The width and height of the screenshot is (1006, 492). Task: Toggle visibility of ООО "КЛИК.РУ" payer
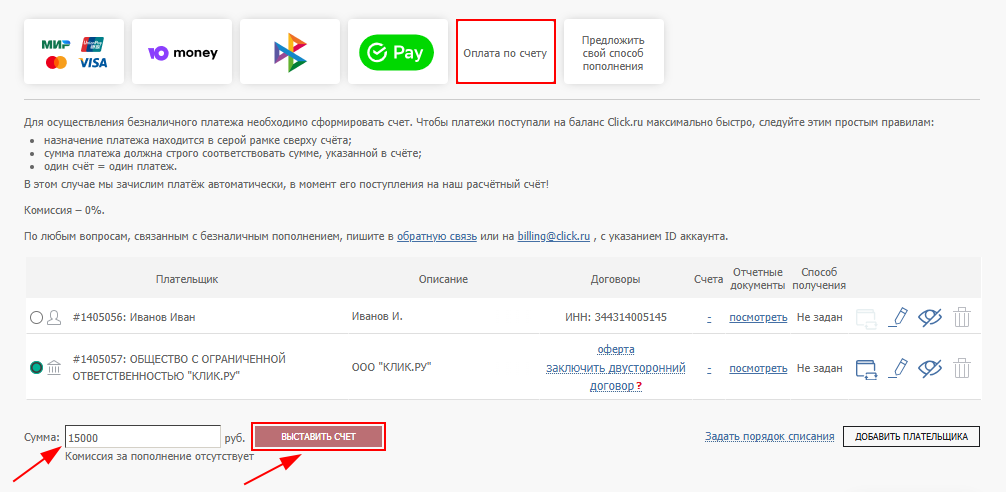[x=931, y=368]
